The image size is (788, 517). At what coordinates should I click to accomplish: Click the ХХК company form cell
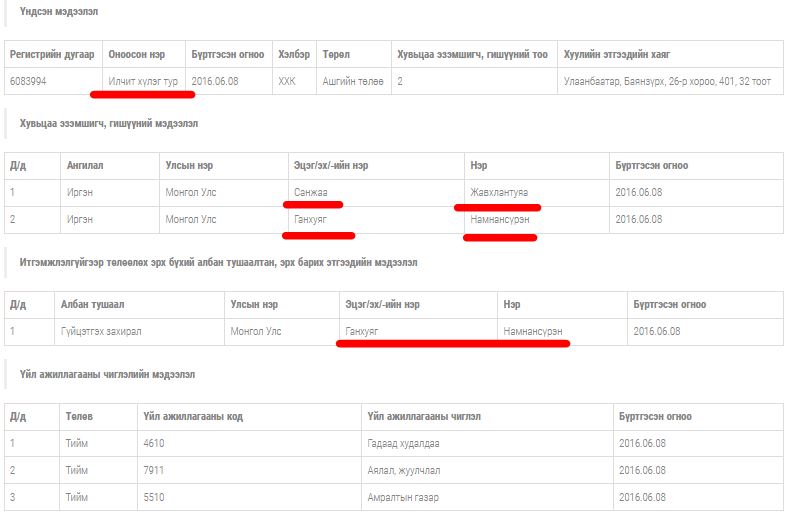[x=288, y=81]
